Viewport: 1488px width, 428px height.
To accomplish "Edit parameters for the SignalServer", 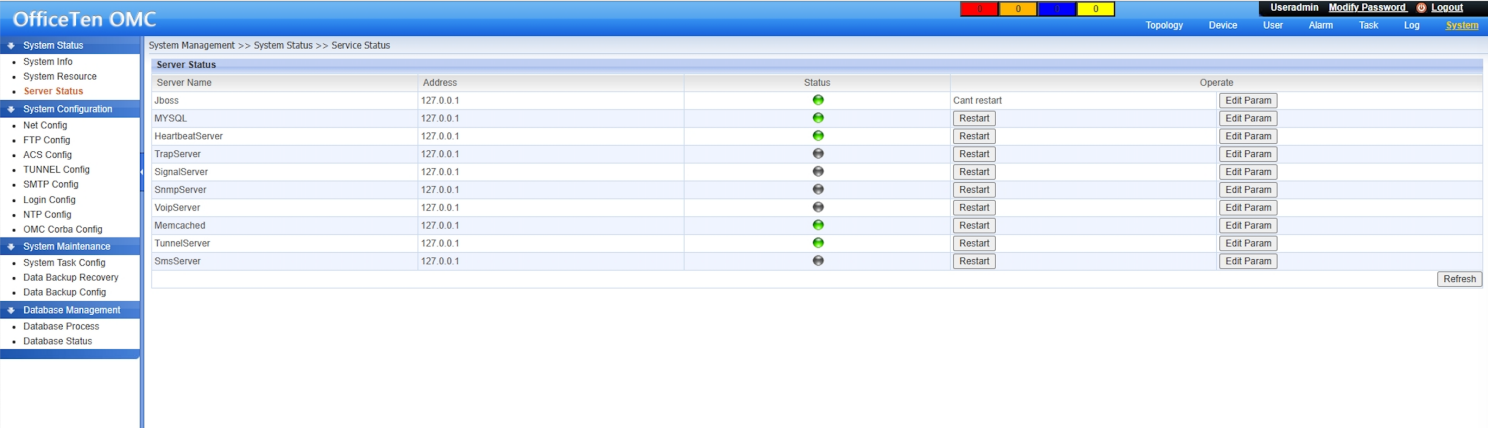I will click(1247, 172).
